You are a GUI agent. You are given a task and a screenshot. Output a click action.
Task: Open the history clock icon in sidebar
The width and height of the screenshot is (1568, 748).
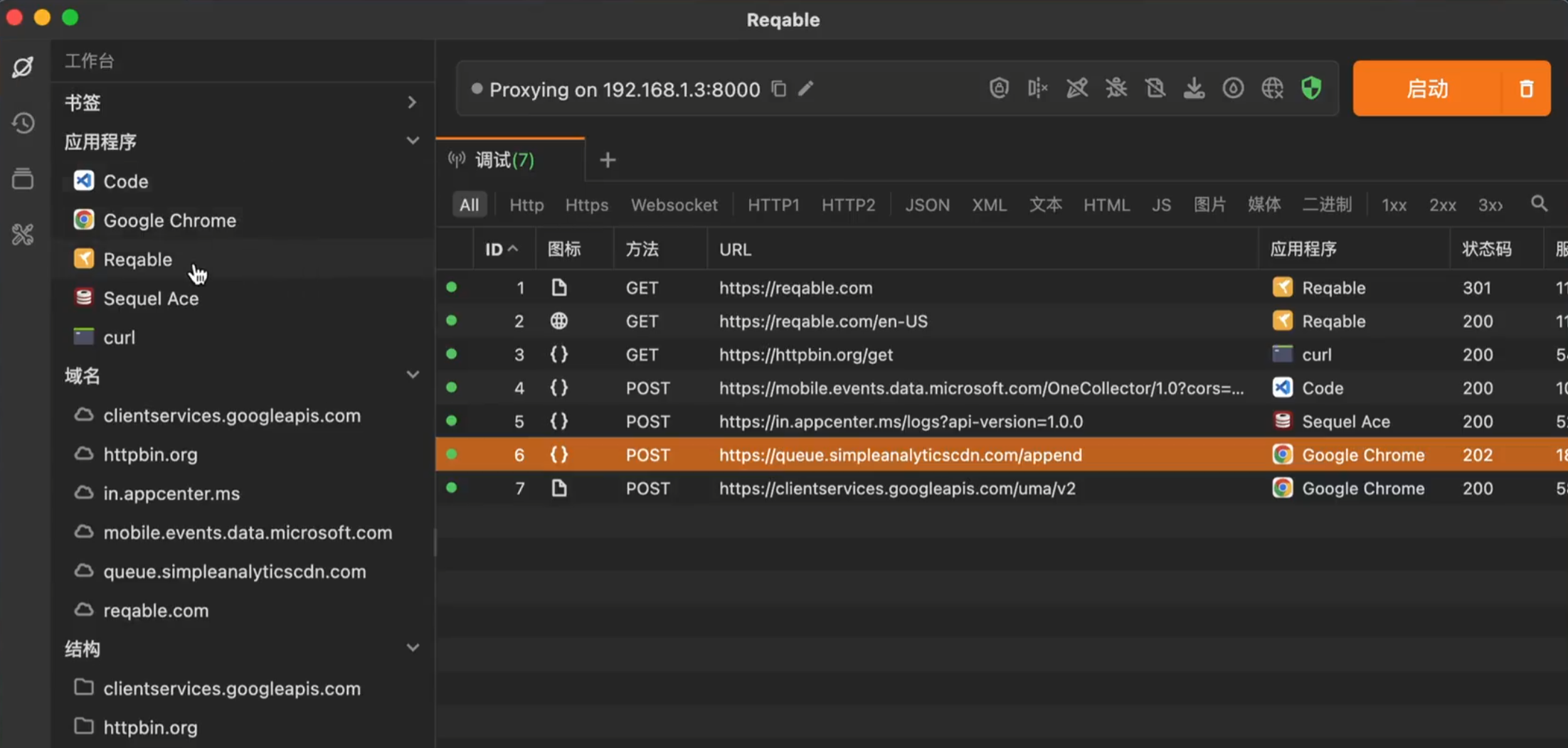pyautogui.click(x=23, y=123)
